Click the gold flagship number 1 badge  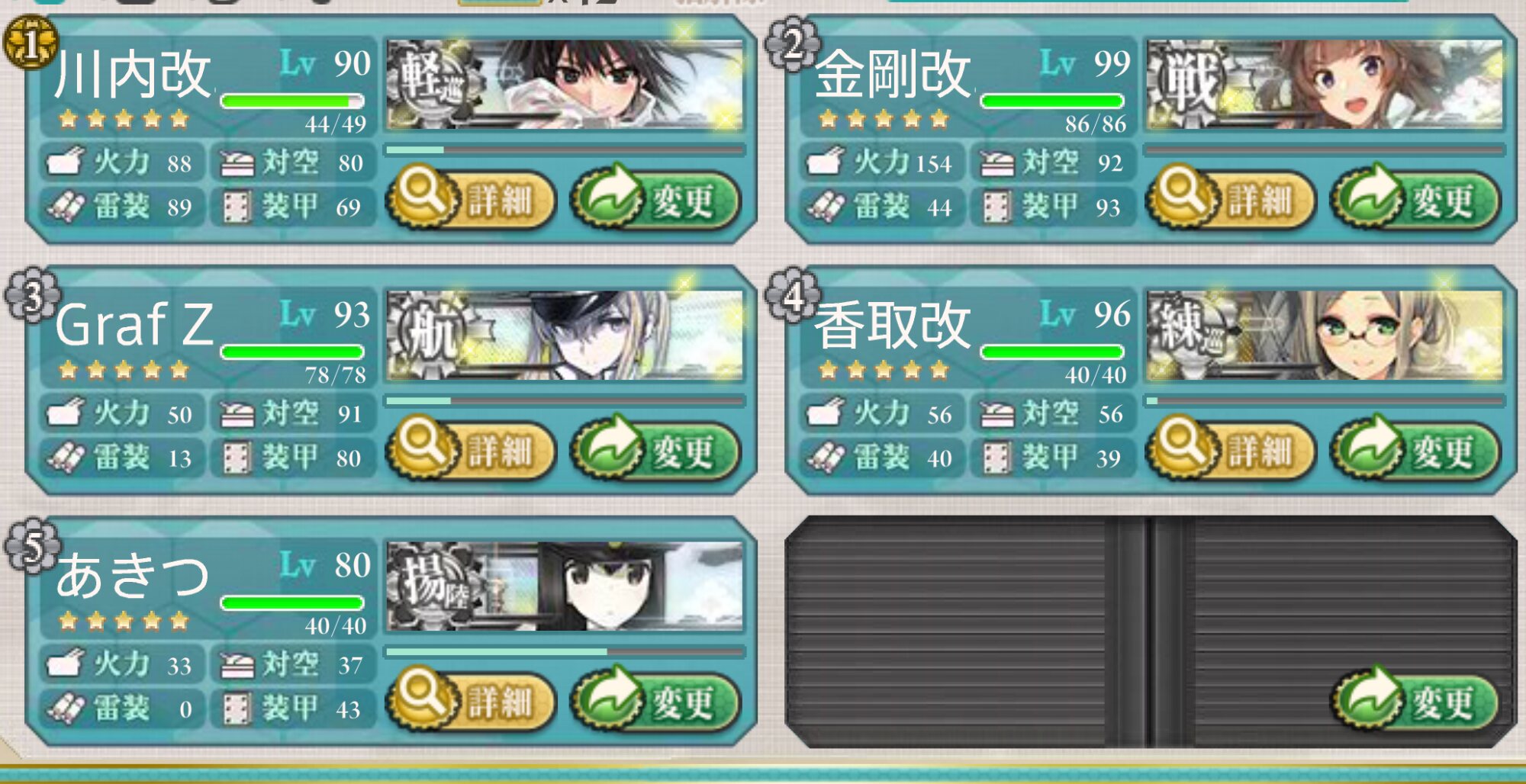tap(31, 44)
